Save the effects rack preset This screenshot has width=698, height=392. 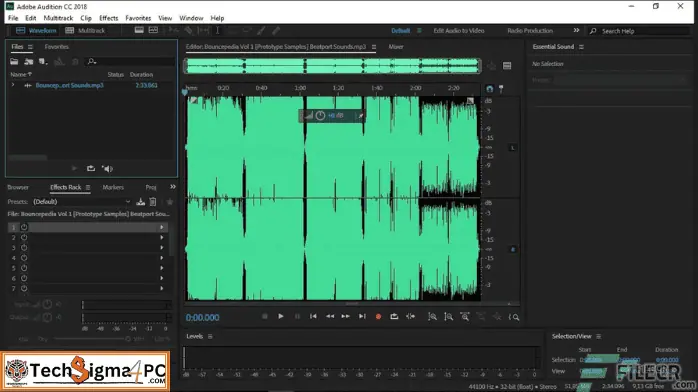[x=141, y=202]
